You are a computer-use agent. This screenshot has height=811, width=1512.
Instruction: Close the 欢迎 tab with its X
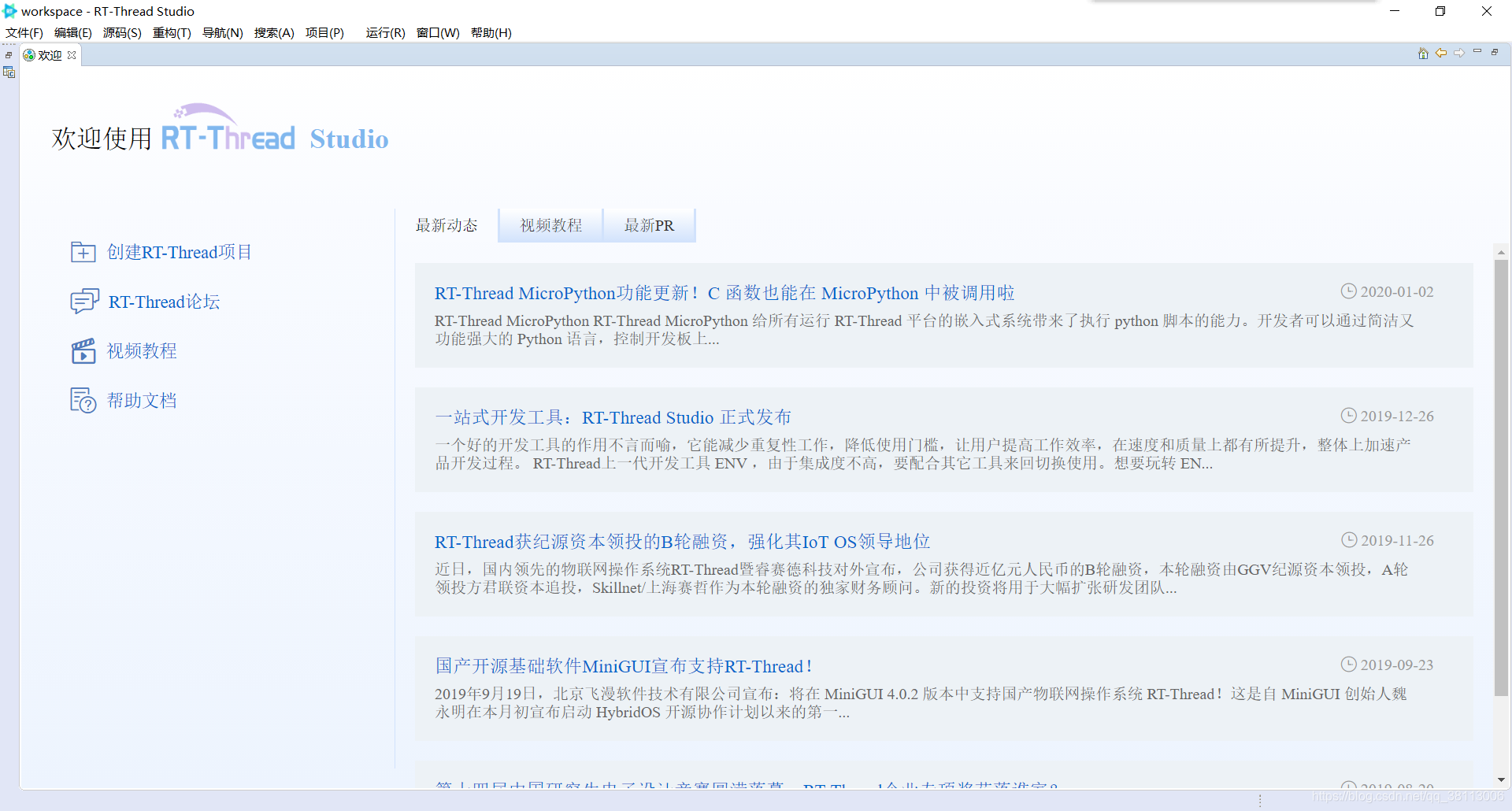(x=72, y=55)
